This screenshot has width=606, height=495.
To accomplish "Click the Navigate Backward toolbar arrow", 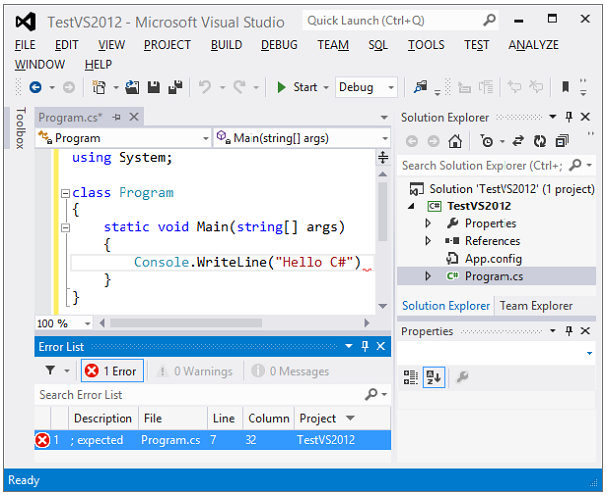I will click(x=35, y=87).
